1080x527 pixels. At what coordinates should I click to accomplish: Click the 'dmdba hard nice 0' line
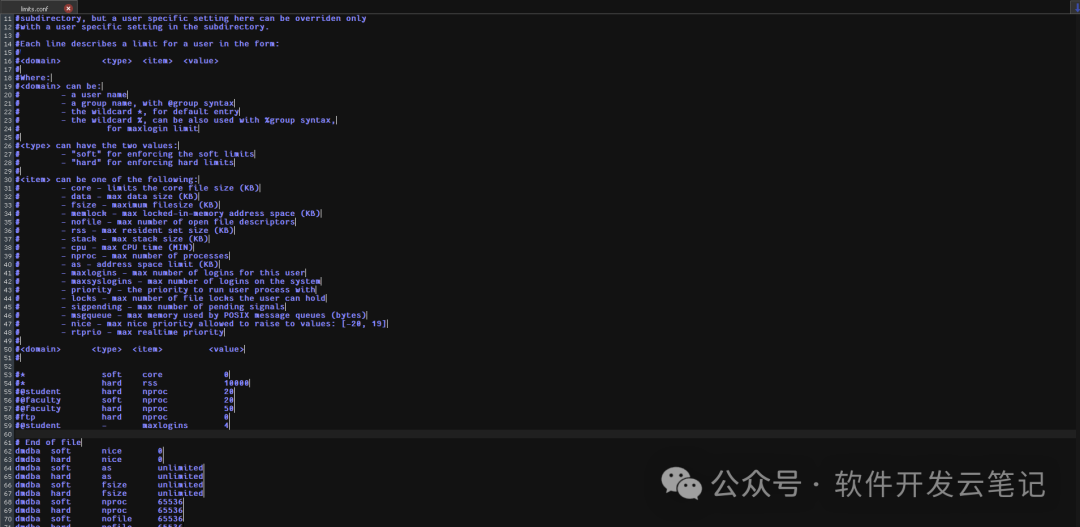point(89,459)
